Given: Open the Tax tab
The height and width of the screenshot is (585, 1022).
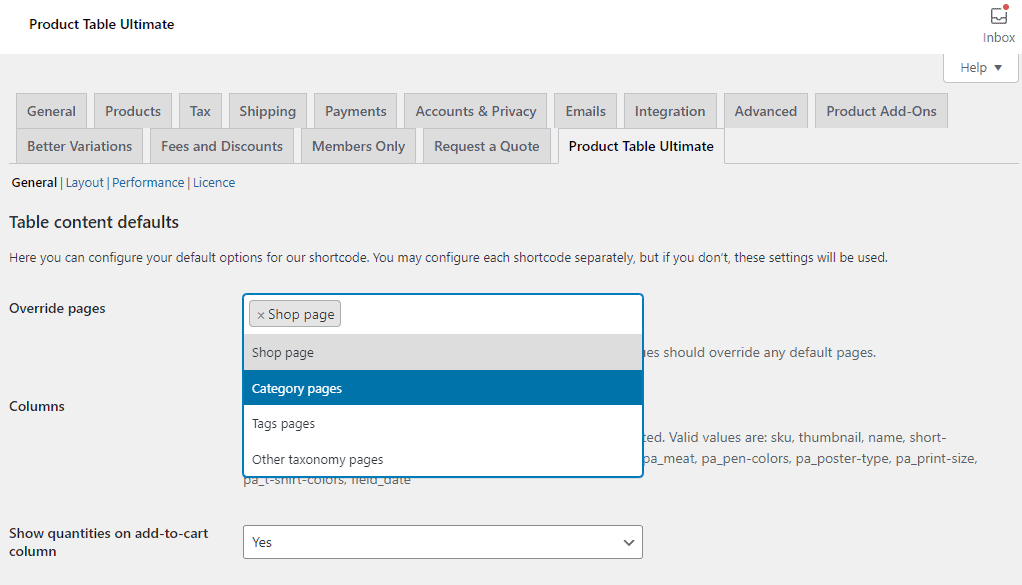Looking at the screenshot, I should point(200,111).
